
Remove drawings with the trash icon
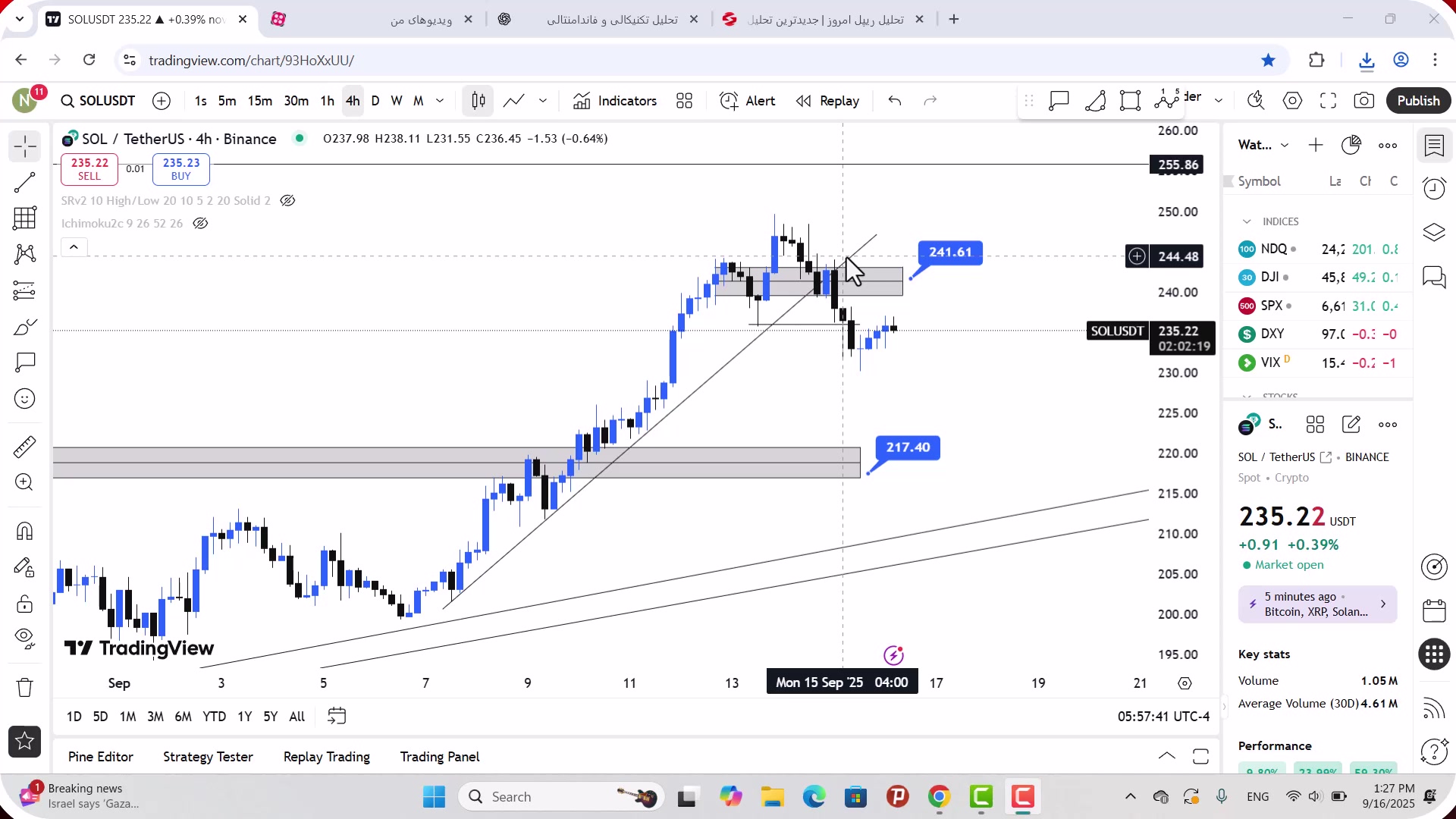[x=24, y=687]
